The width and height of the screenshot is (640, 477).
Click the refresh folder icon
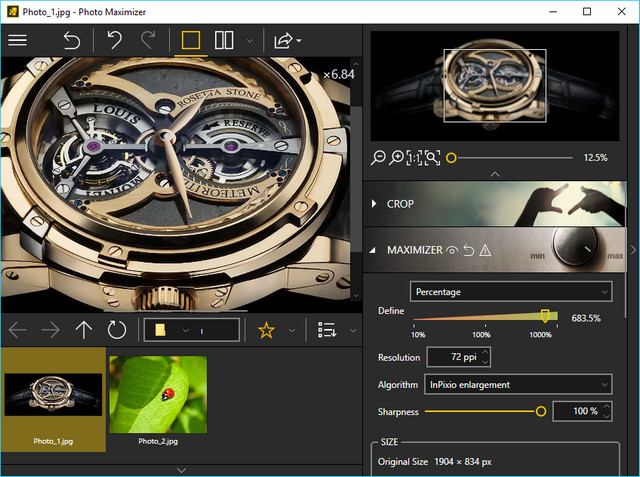point(117,330)
